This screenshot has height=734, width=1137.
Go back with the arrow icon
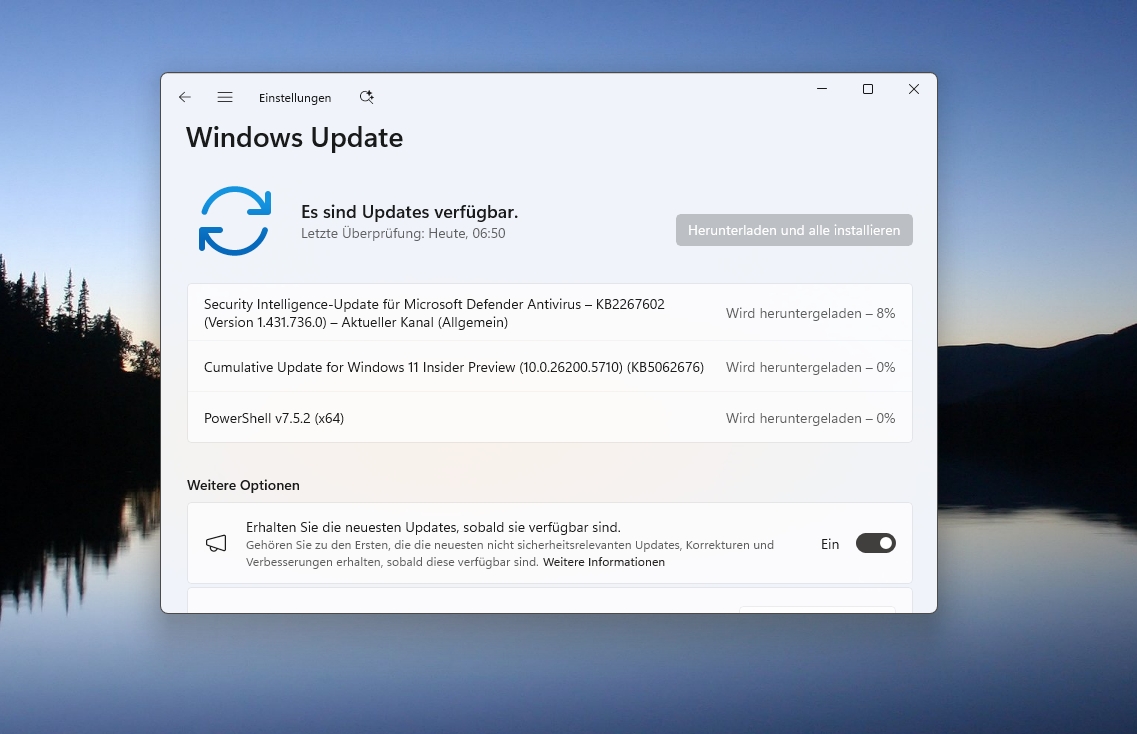(x=185, y=97)
